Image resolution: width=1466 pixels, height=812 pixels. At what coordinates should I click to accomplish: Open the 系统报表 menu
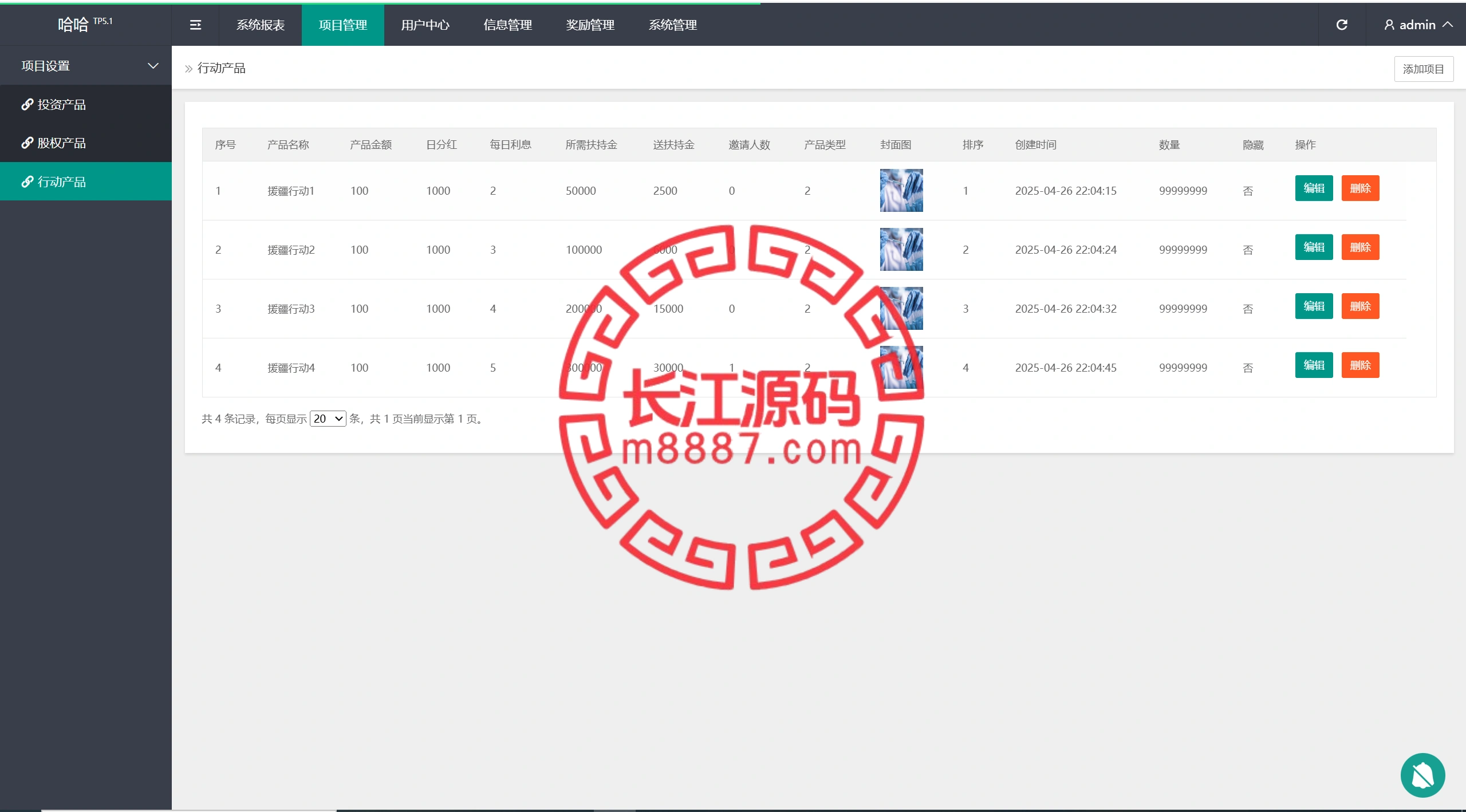click(x=261, y=25)
